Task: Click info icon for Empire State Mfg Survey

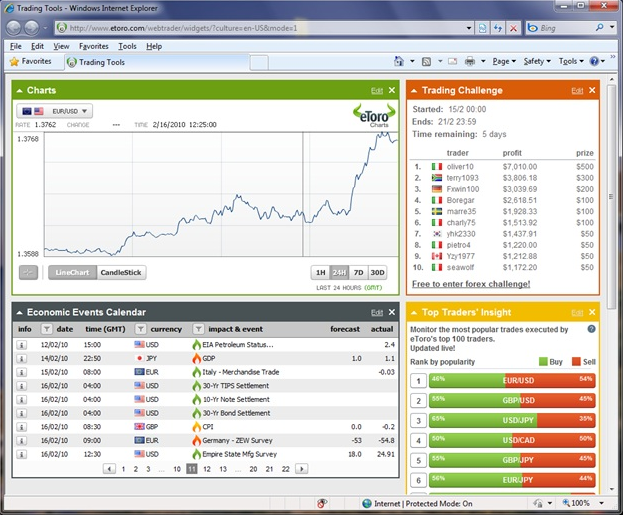Action: [x=22, y=454]
